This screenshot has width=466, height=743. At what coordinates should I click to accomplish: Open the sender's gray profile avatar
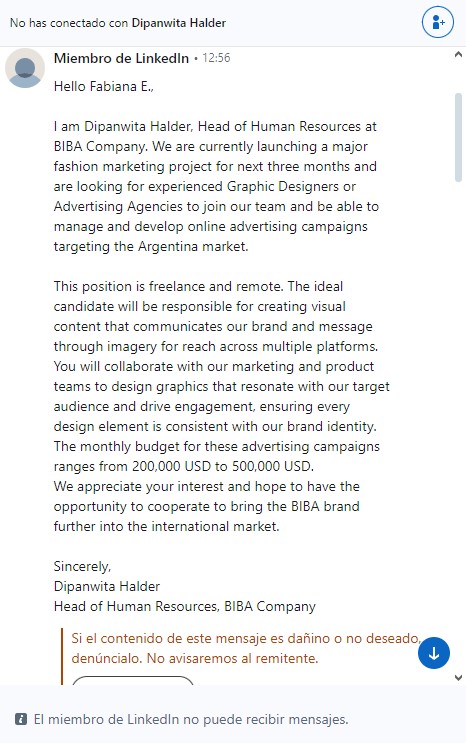pyautogui.click(x=25, y=68)
